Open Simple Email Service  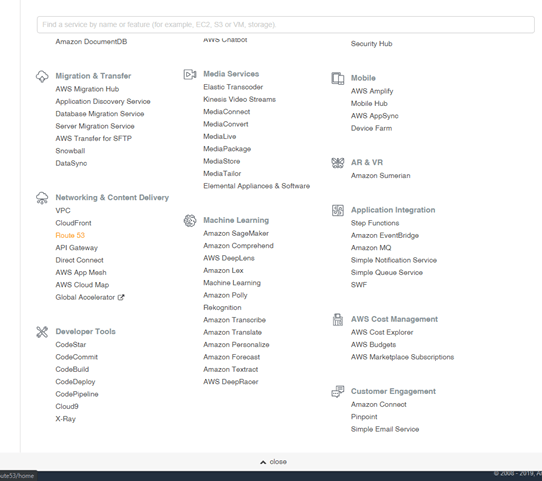(x=385, y=430)
